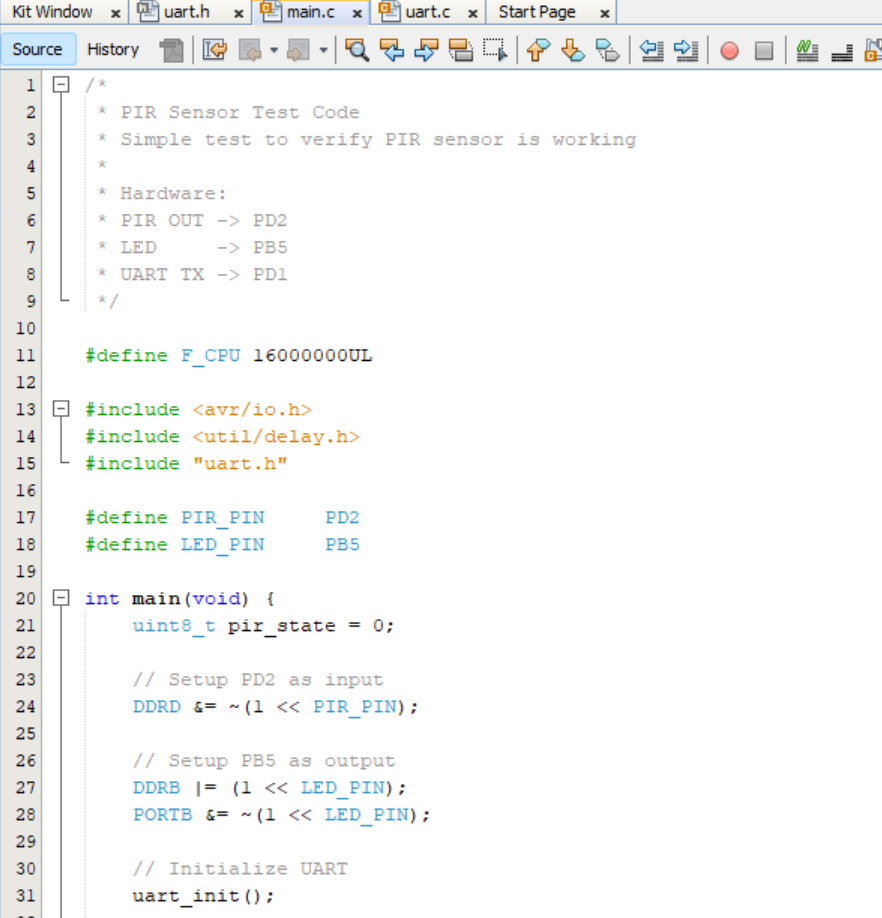
Task: Collapse the header comment block fold
Action: tap(61, 85)
